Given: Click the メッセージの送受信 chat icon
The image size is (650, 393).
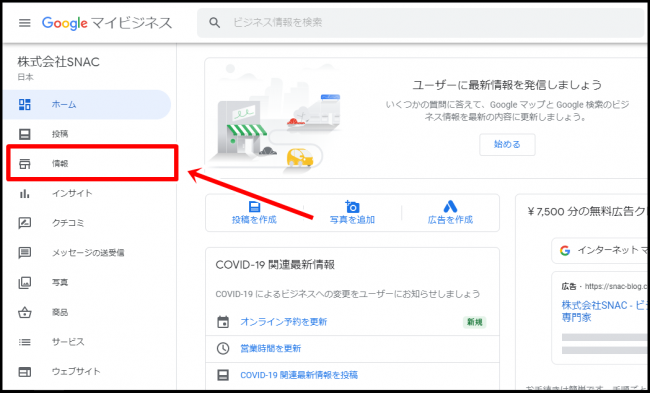Looking at the screenshot, I should [x=25, y=252].
